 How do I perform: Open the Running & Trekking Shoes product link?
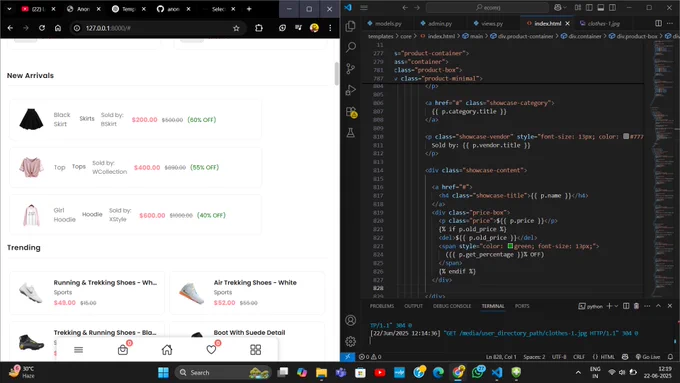(x=105, y=282)
